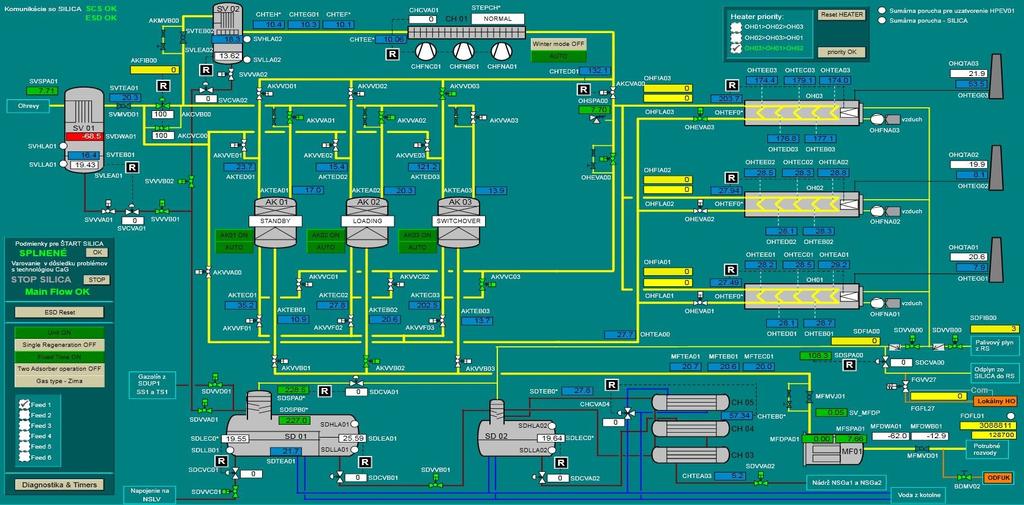
Task: Tick the Feed 2 checkbox
Action: 24,415
